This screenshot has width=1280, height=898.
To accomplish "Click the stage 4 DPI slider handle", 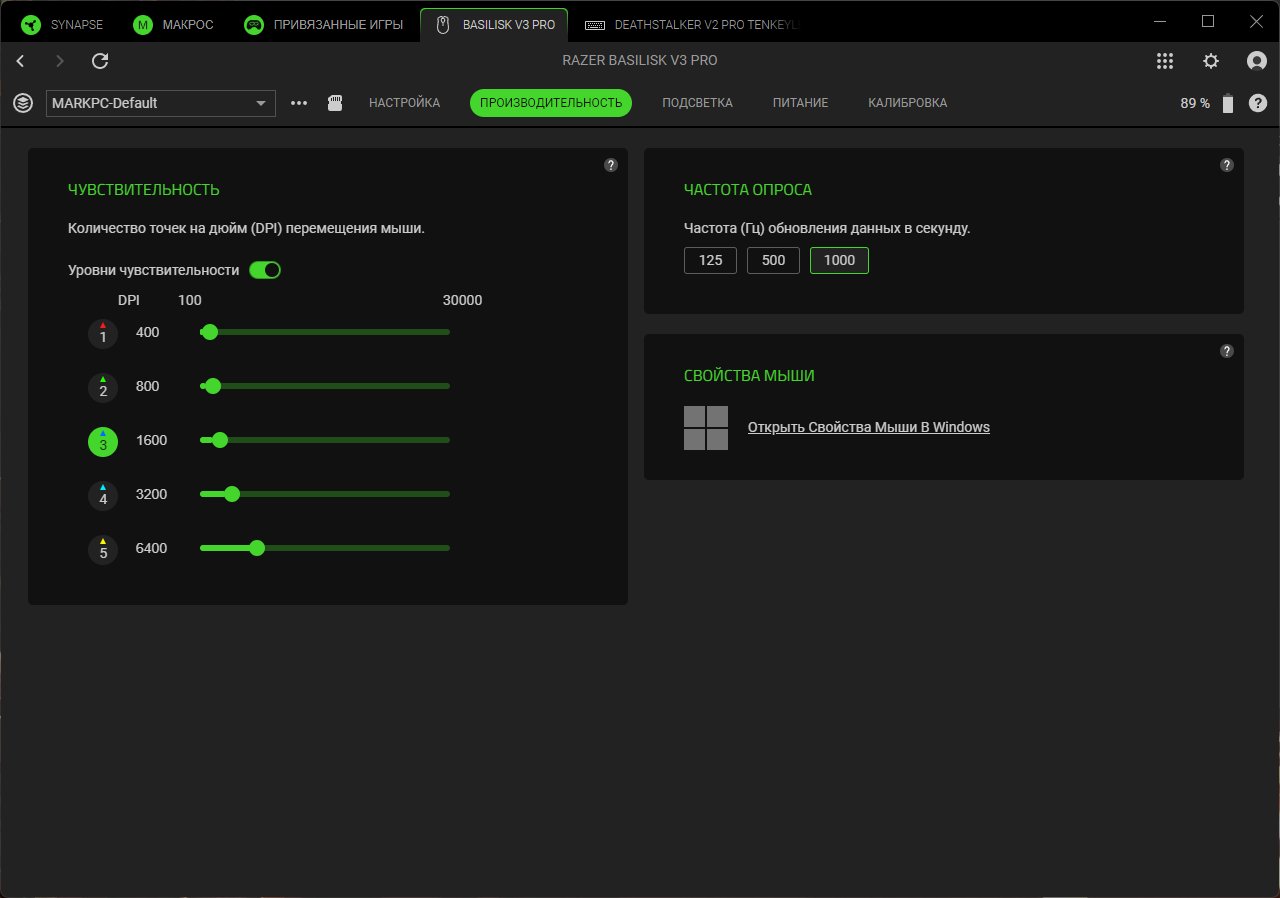I will click(232, 494).
